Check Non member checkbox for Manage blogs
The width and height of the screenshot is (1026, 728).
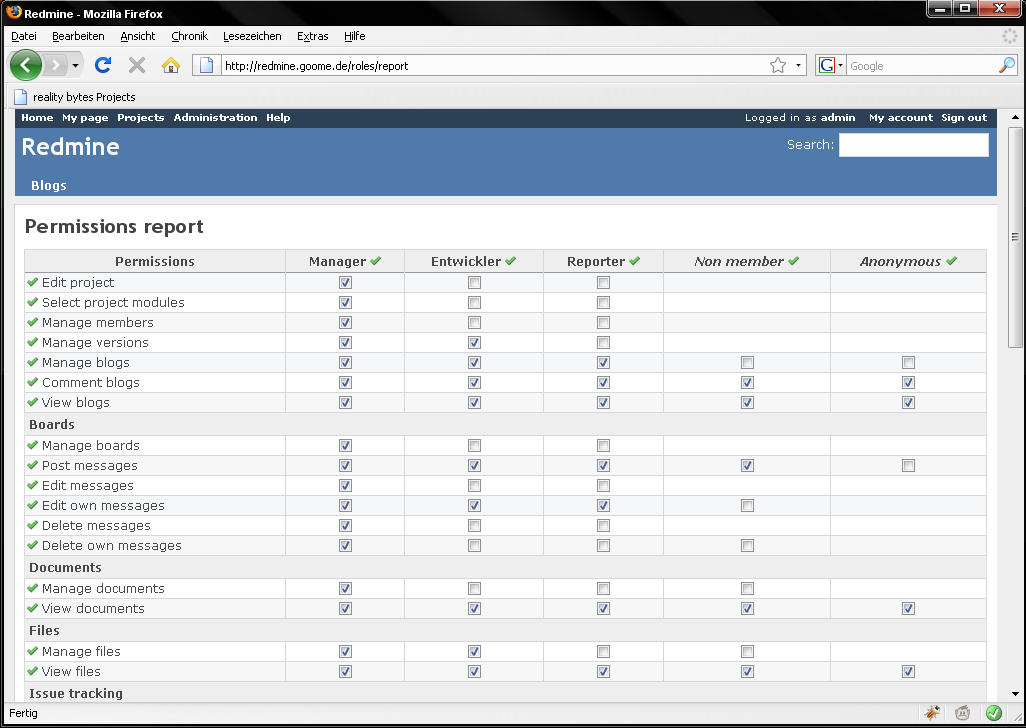pos(747,362)
